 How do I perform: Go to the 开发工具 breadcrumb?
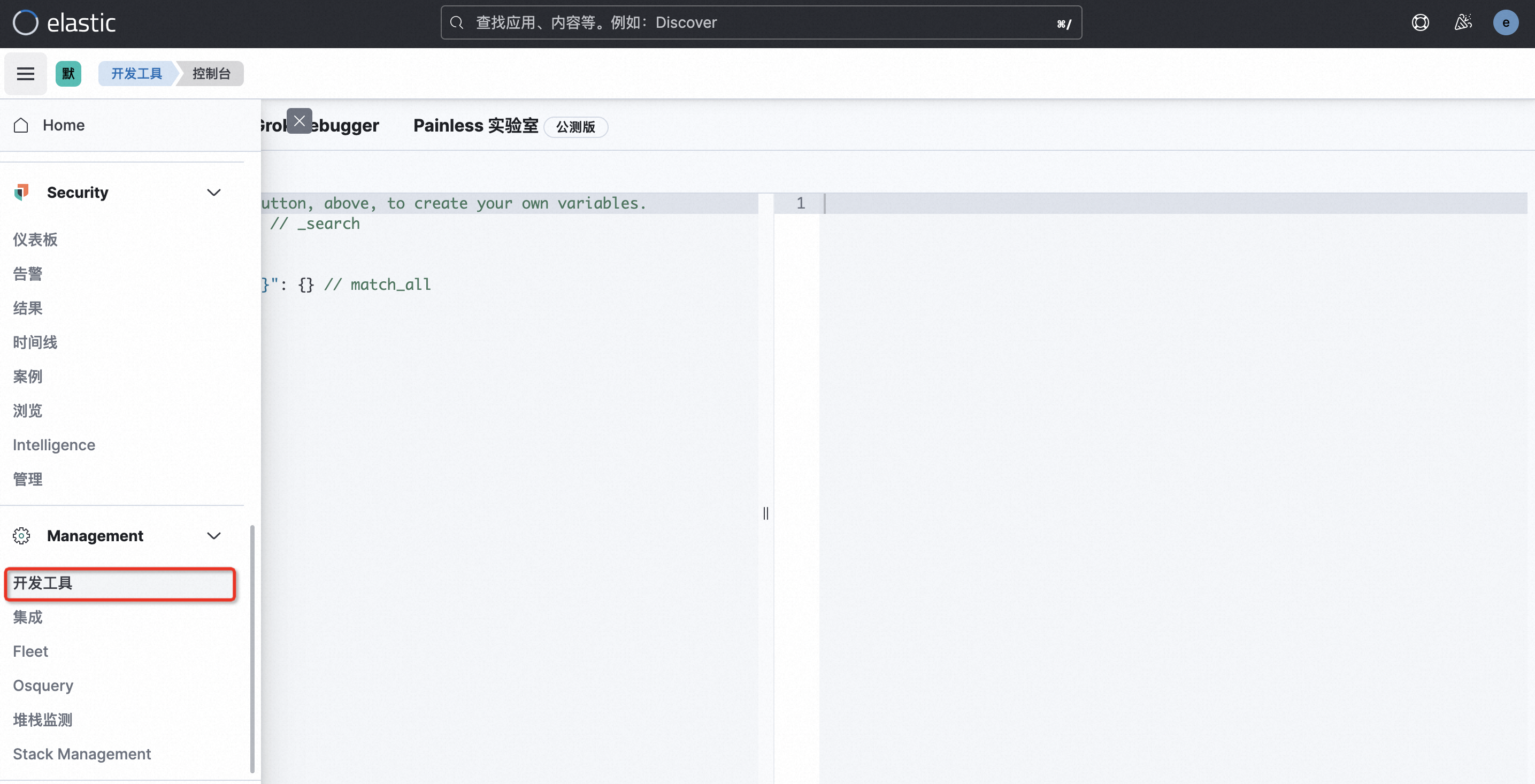pos(136,73)
